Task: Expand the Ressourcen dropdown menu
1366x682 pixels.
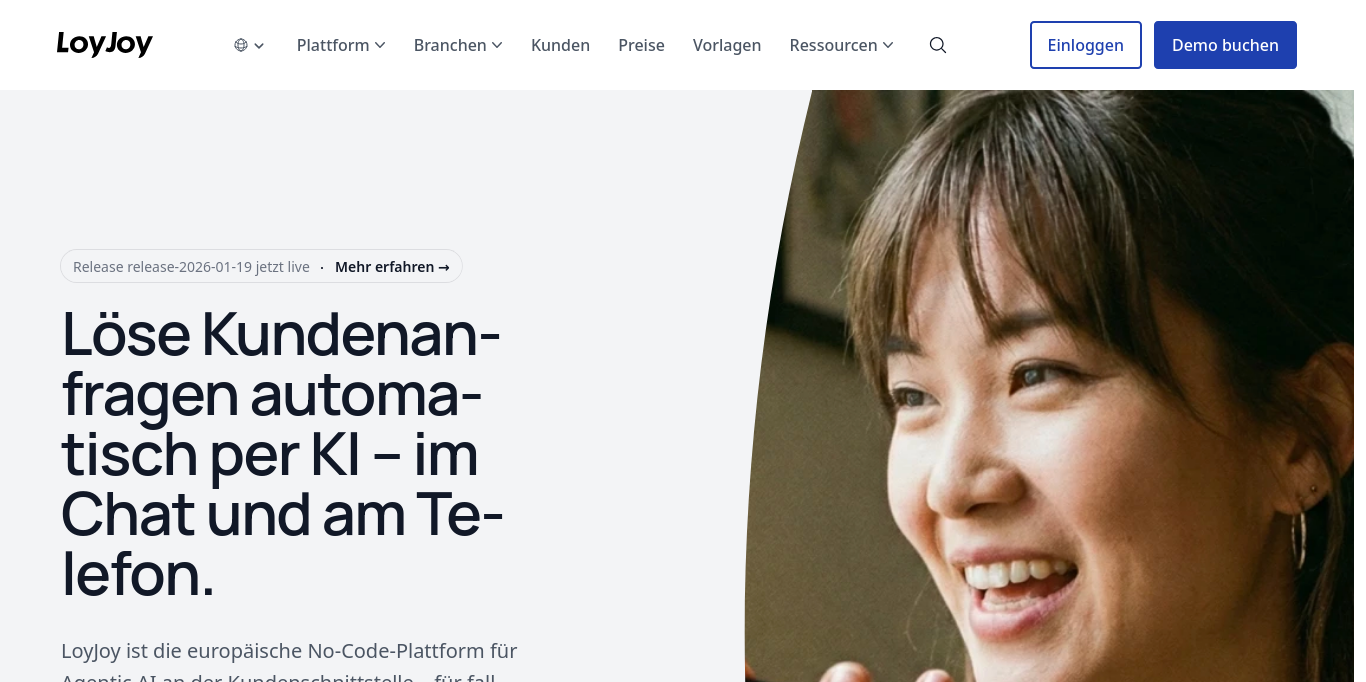Action: click(x=842, y=45)
